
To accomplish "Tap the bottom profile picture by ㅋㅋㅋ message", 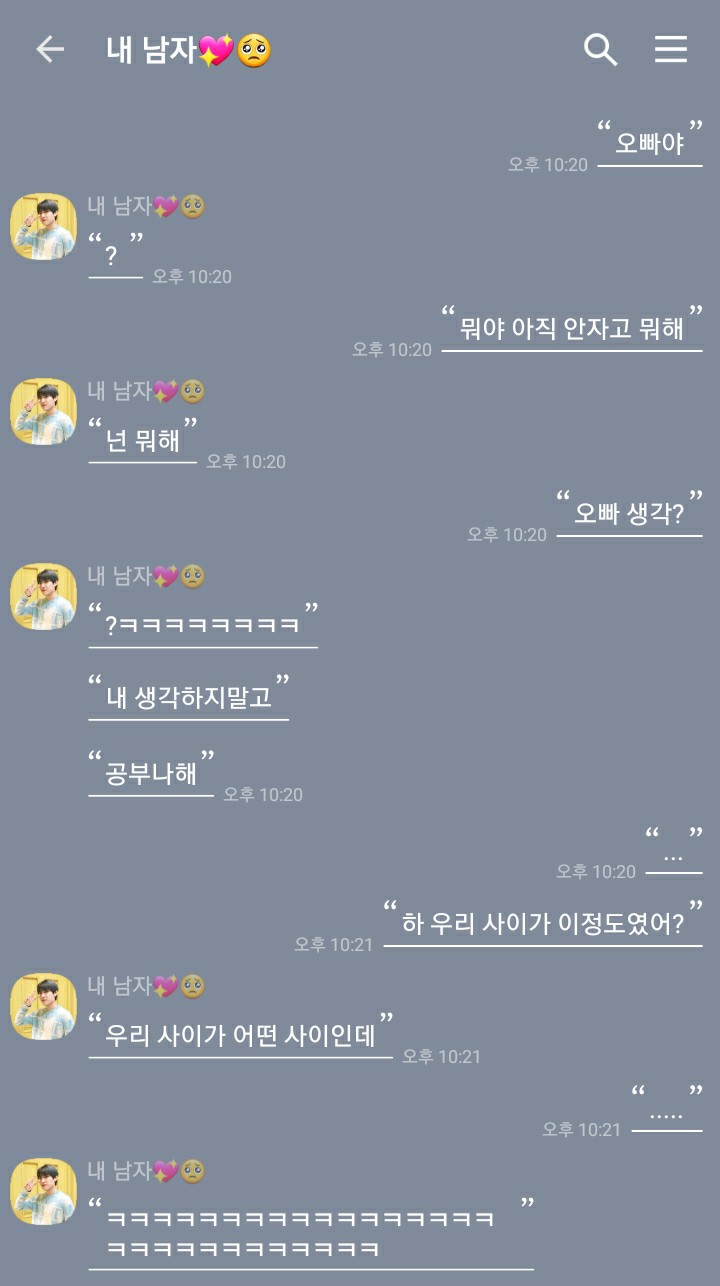I will (43, 1191).
